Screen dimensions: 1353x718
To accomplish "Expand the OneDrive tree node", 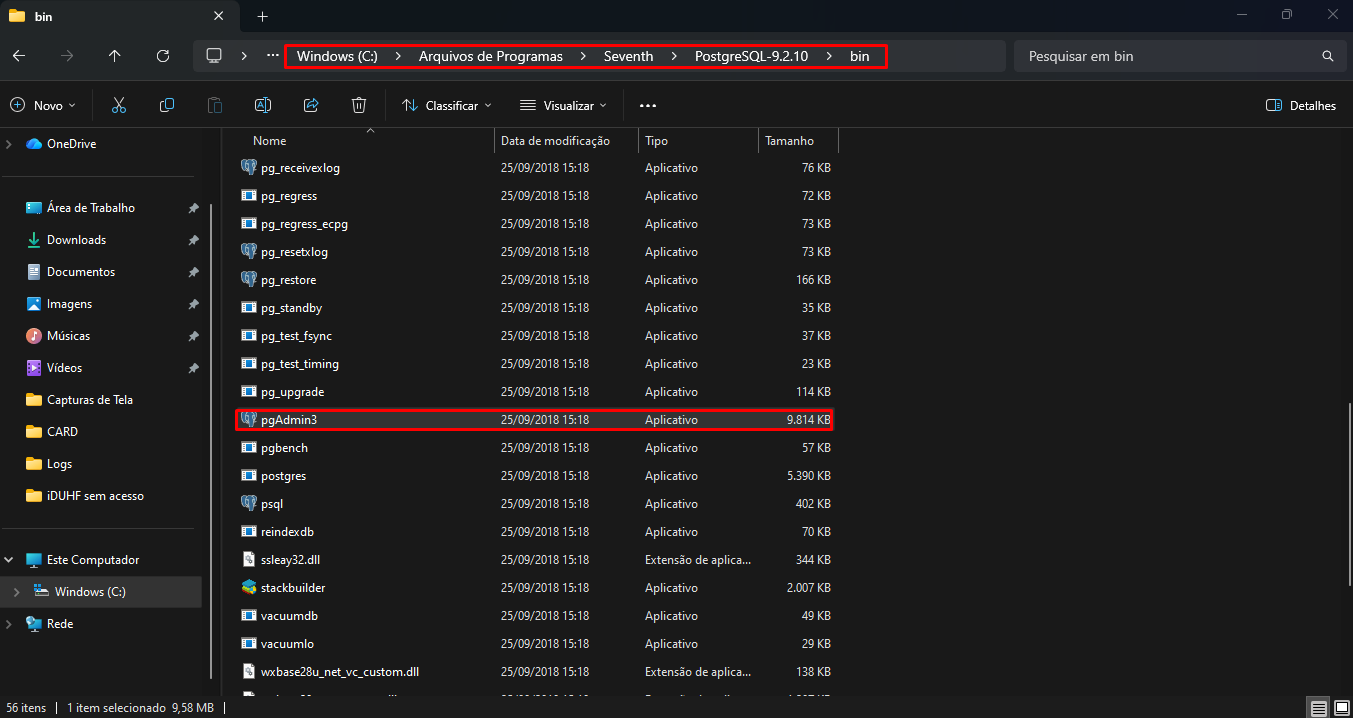I will (x=9, y=144).
